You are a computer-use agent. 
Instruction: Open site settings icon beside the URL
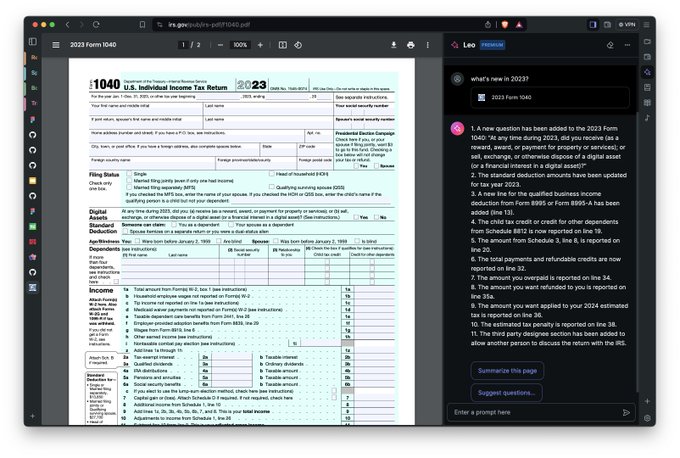pyautogui.click(x=160, y=25)
